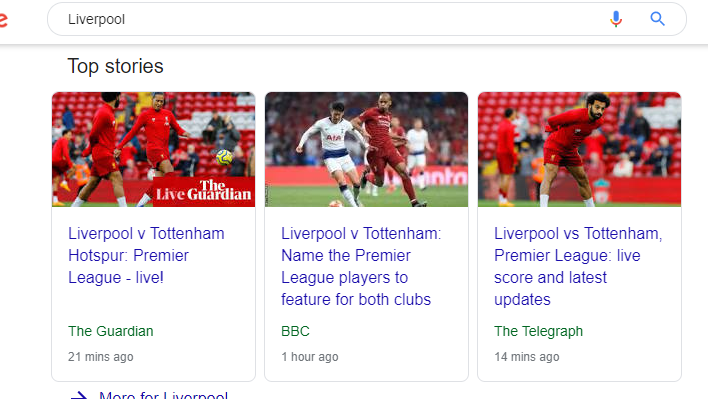
Task: Click The Guardian source label
Action: (x=111, y=331)
